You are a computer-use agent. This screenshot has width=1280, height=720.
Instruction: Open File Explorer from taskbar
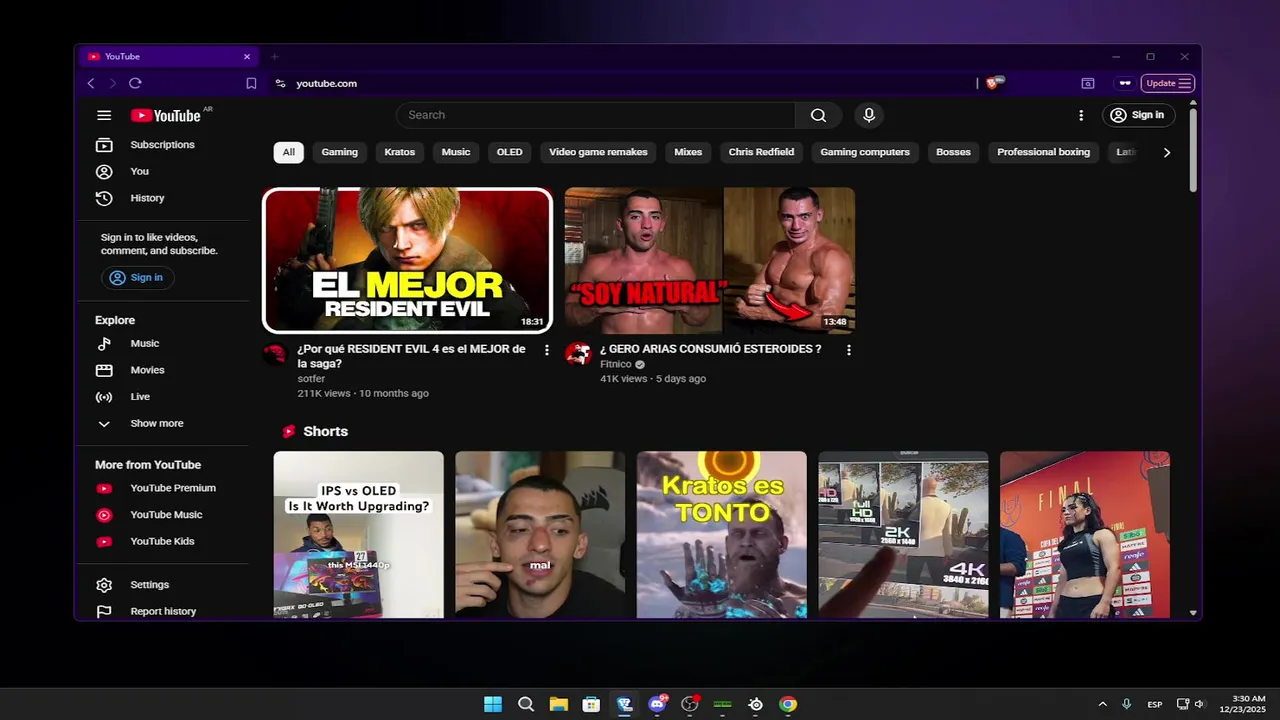(558, 704)
